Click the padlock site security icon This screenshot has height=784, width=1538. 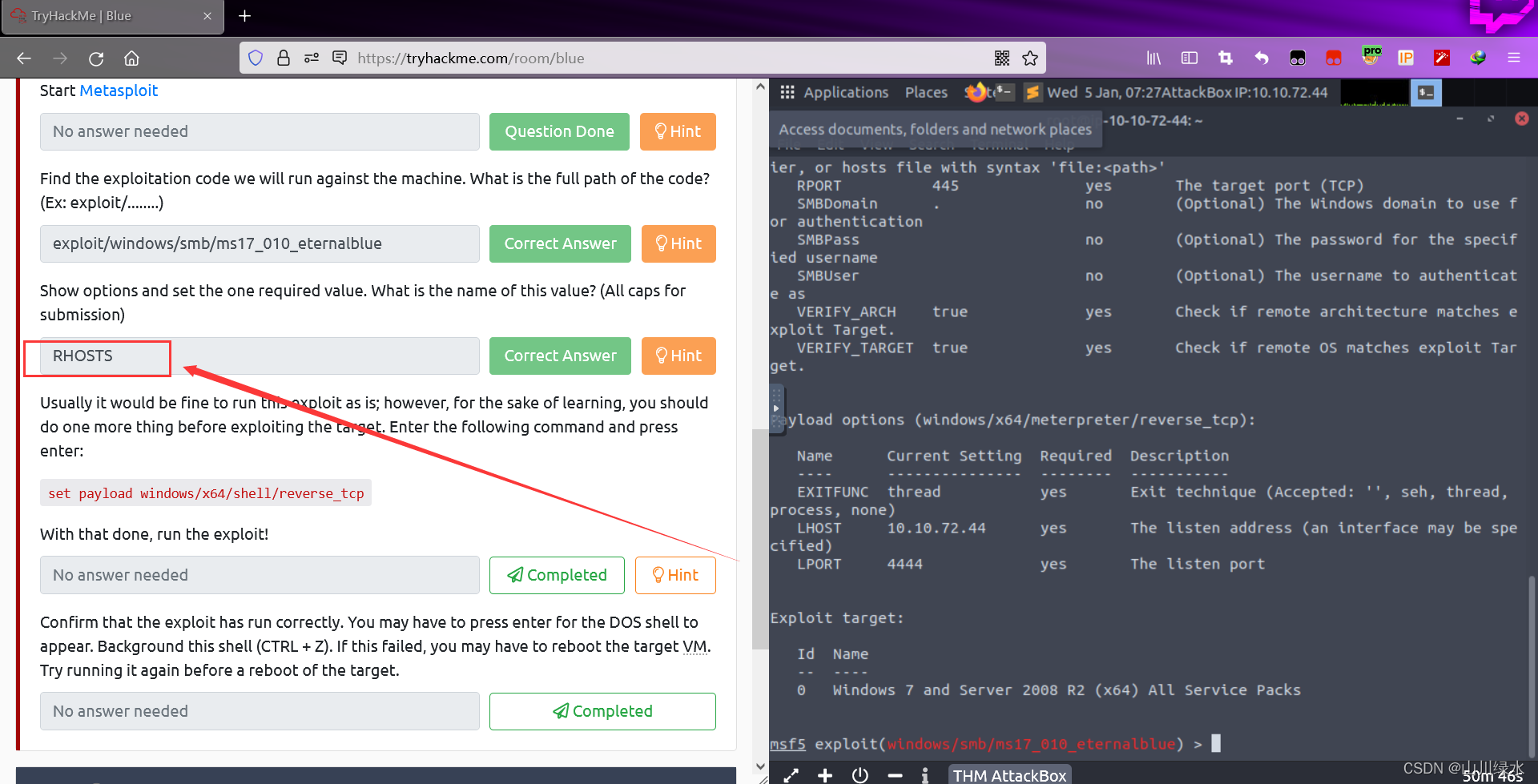[x=283, y=58]
